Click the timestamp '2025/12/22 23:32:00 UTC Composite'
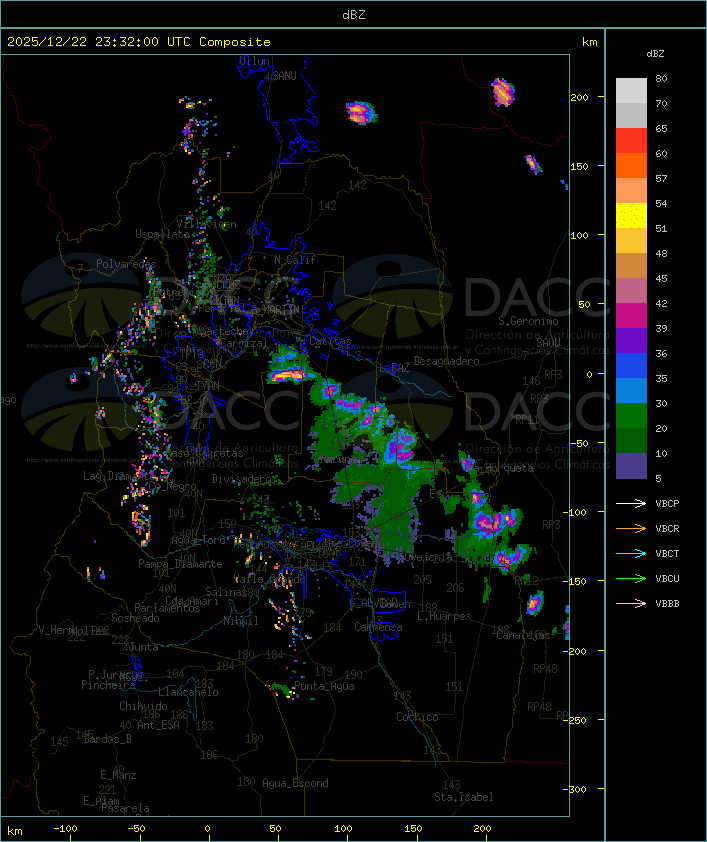Image resolution: width=707 pixels, height=842 pixels. 139,42
